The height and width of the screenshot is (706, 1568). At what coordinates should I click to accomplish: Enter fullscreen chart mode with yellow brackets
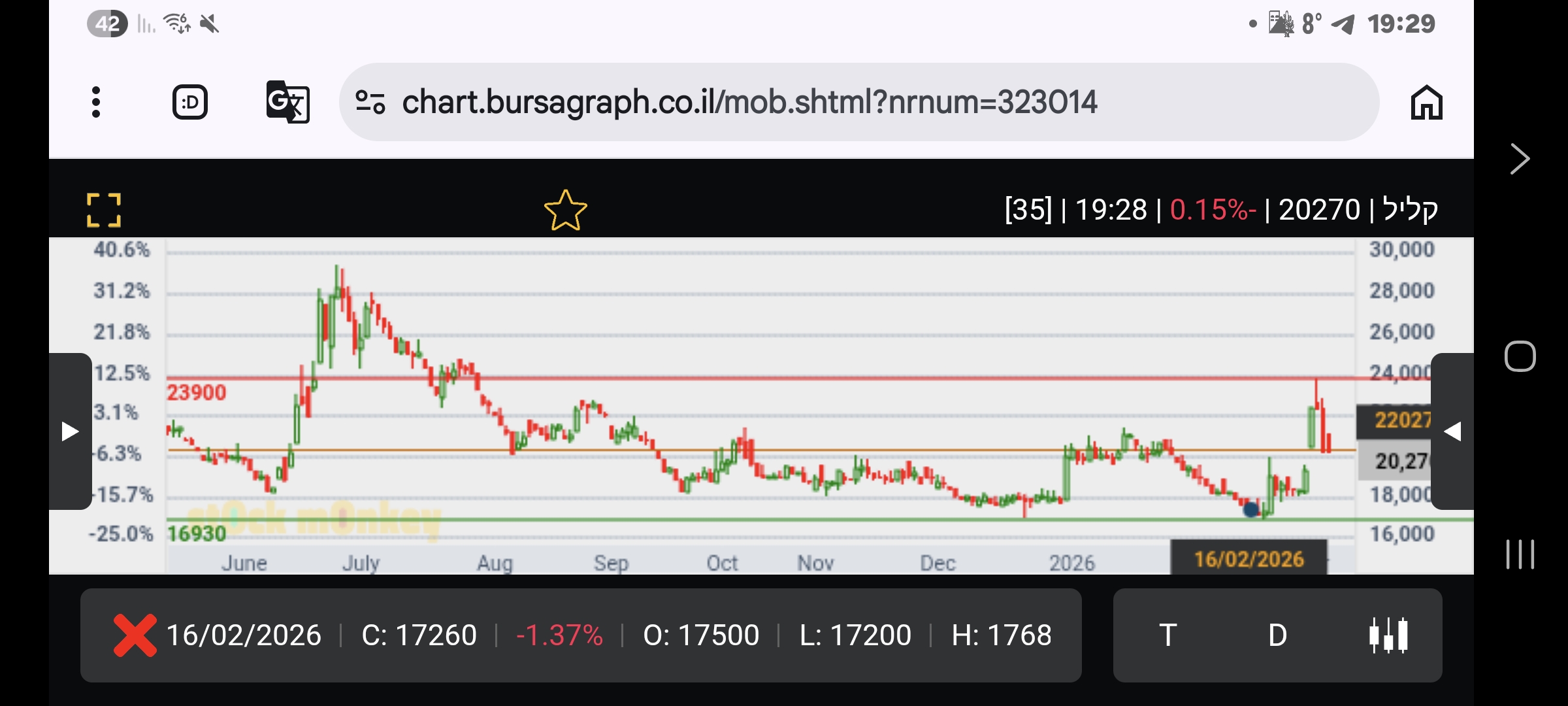[x=104, y=210]
